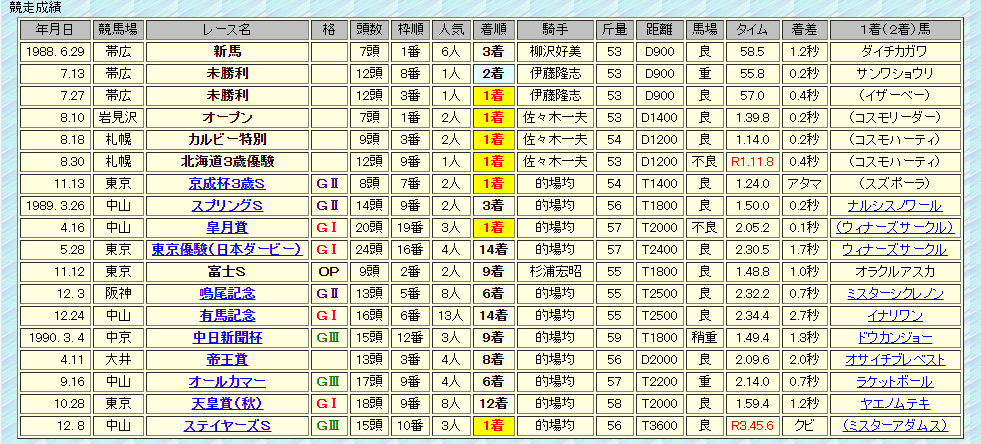Go to the オールカマー race page
This screenshot has height=444, width=981.
226,381
